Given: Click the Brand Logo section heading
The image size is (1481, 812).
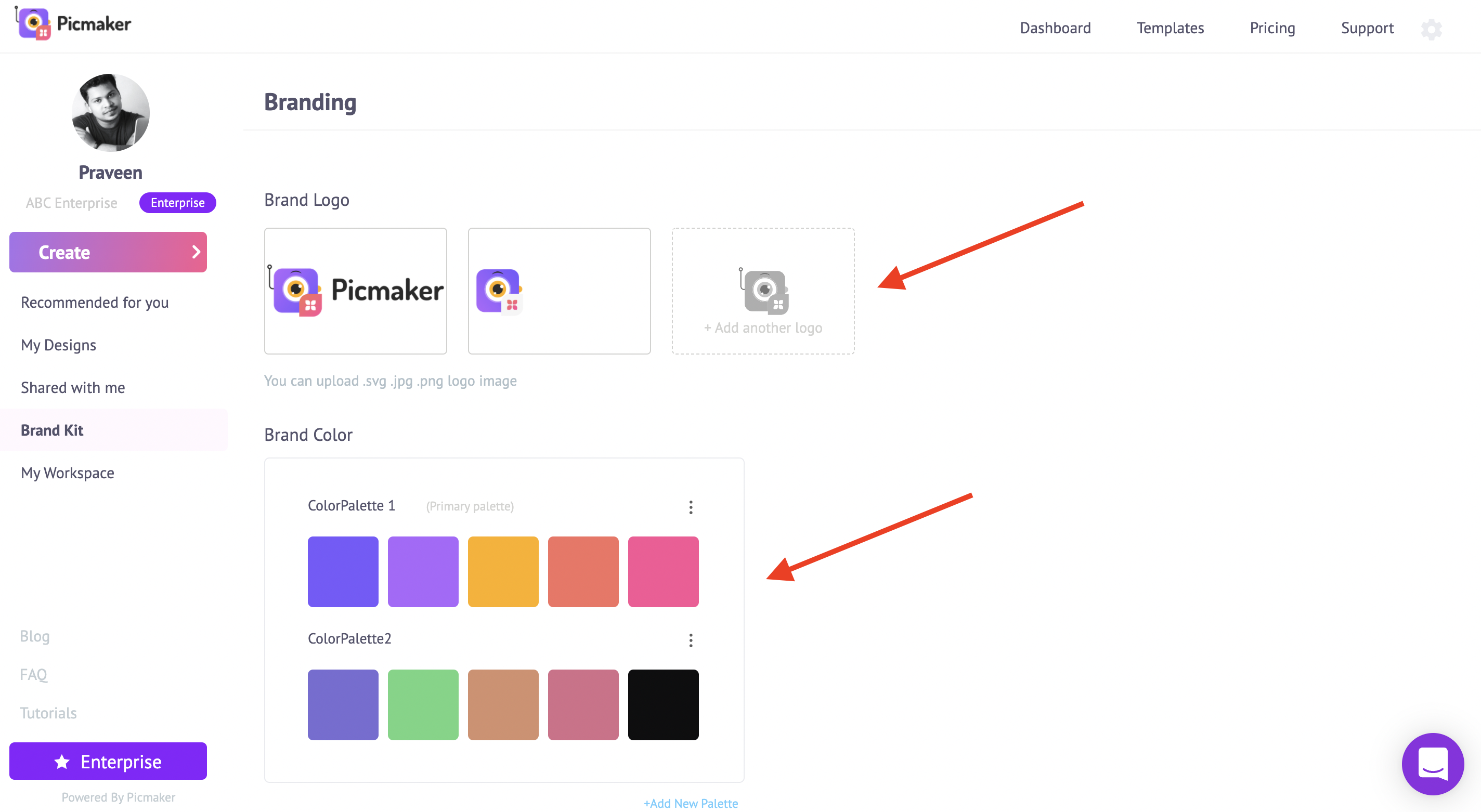Looking at the screenshot, I should [x=306, y=200].
